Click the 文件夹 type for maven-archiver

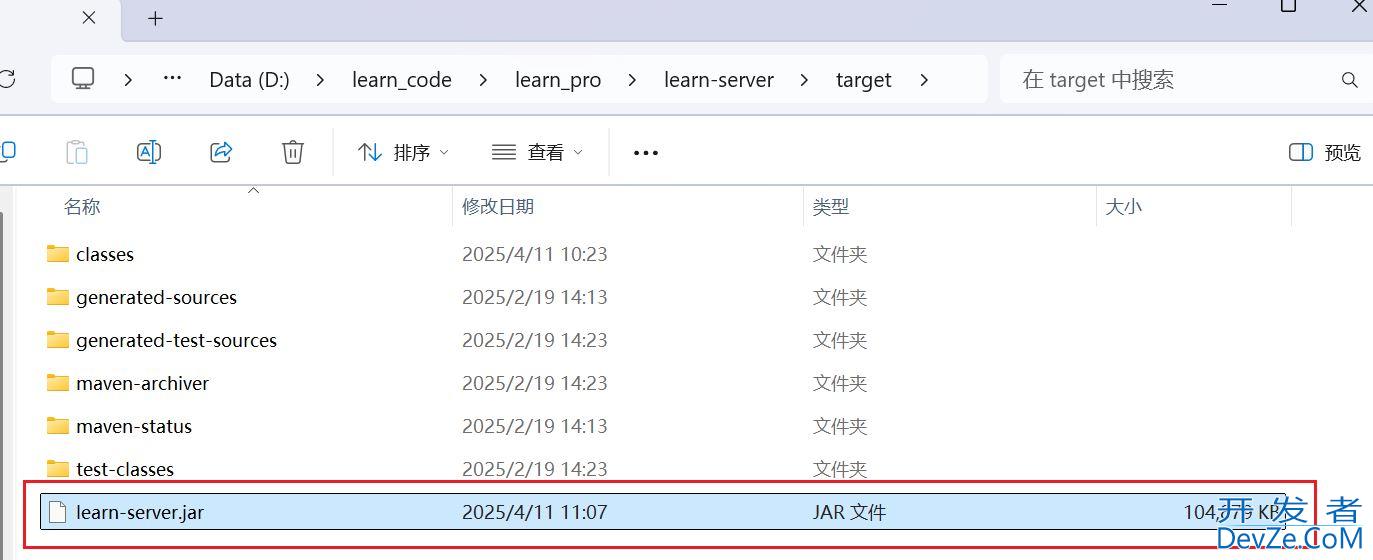tap(840, 383)
